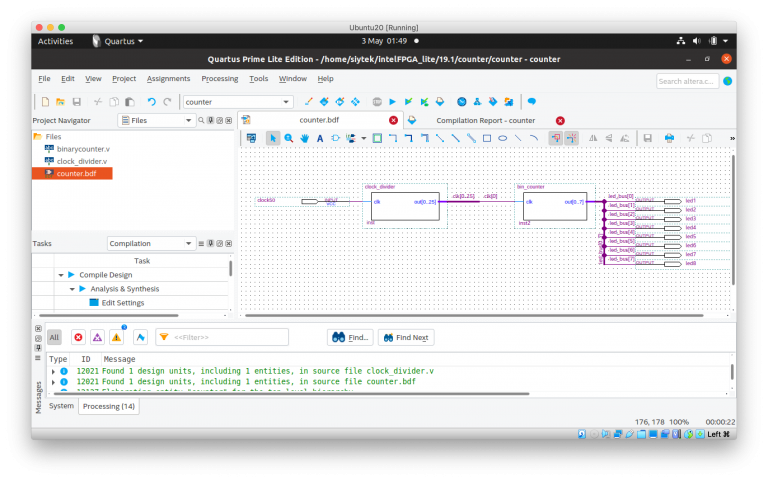Click the message filter input field
This screenshot has width=768, height=481.
pyautogui.click(x=229, y=337)
